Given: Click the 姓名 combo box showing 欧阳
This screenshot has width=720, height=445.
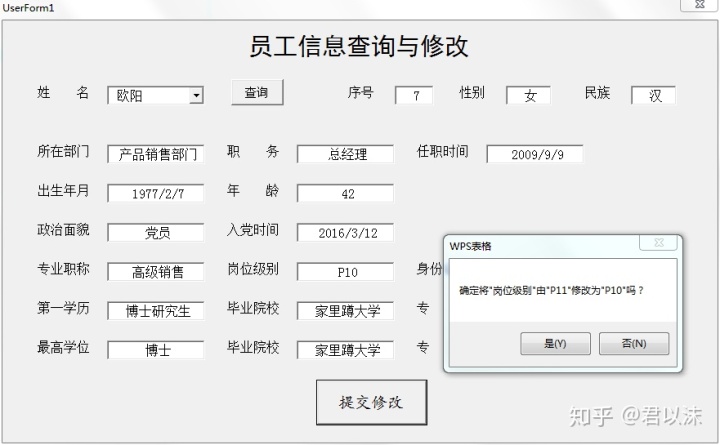Looking at the screenshot, I should point(155,95).
